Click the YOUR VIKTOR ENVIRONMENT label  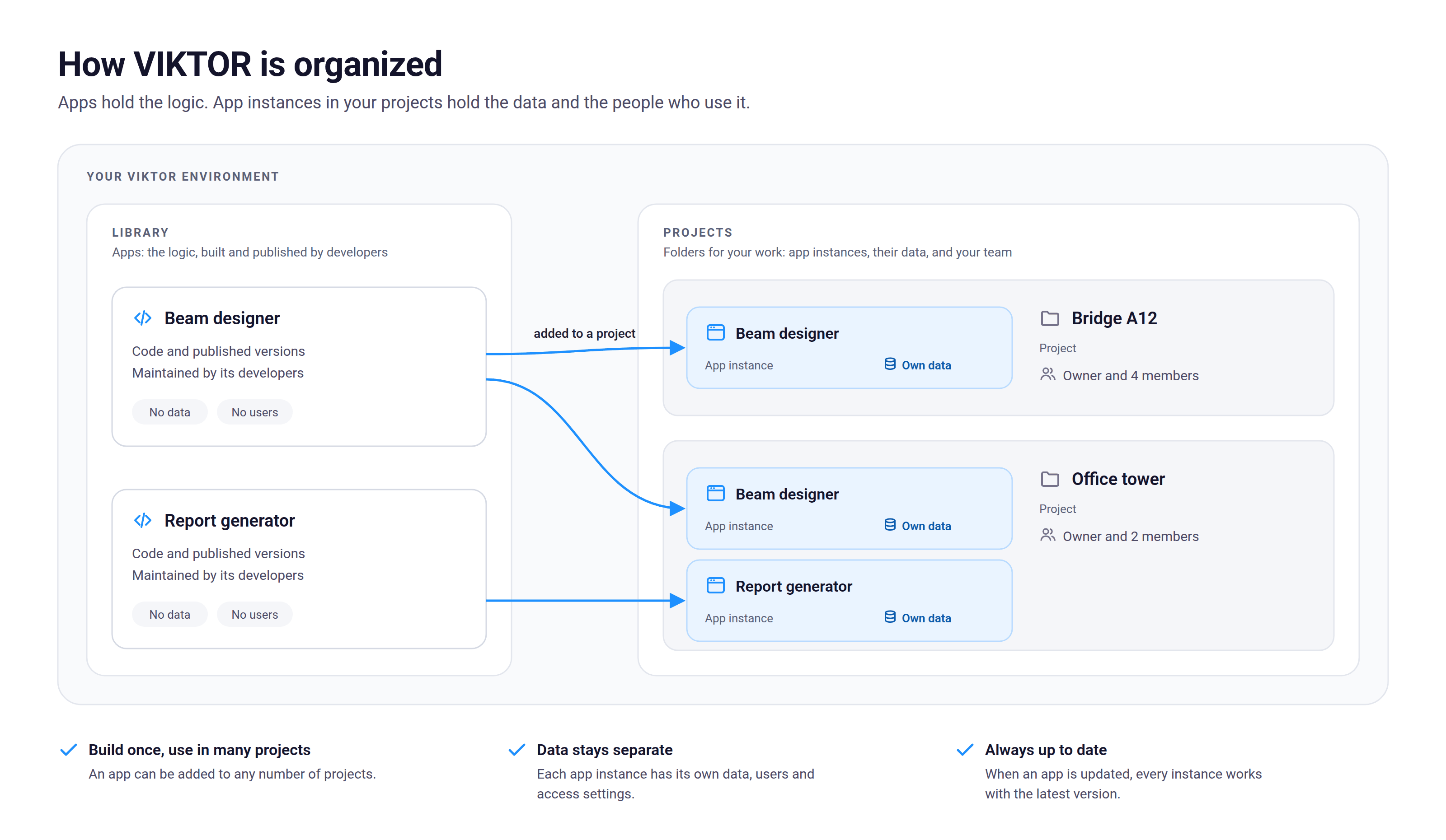click(183, 177)
